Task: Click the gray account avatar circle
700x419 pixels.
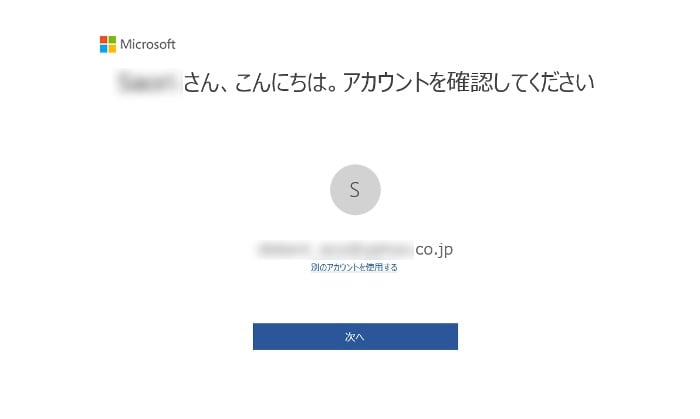Action: tap(355, 190)
